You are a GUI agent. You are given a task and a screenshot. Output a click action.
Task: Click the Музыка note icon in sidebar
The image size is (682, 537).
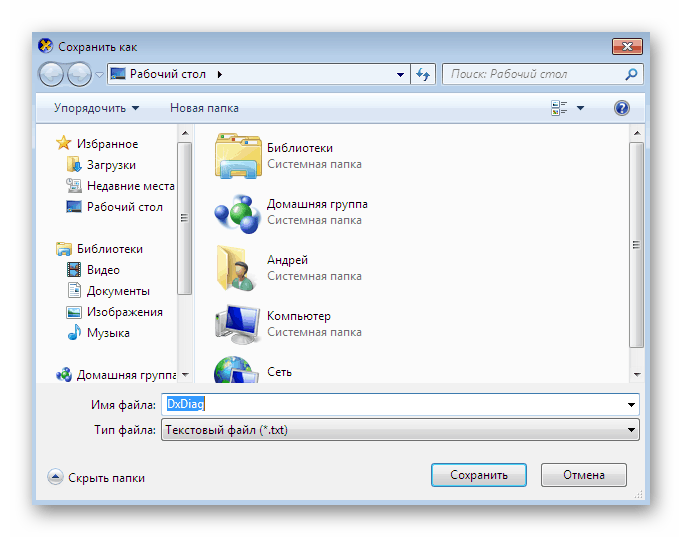click(74, 333)
